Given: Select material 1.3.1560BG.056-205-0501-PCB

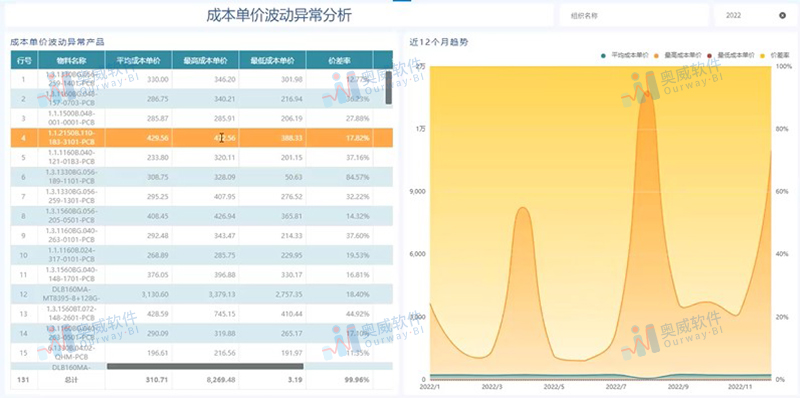Looking at the screenshot, I should [71, 215].
